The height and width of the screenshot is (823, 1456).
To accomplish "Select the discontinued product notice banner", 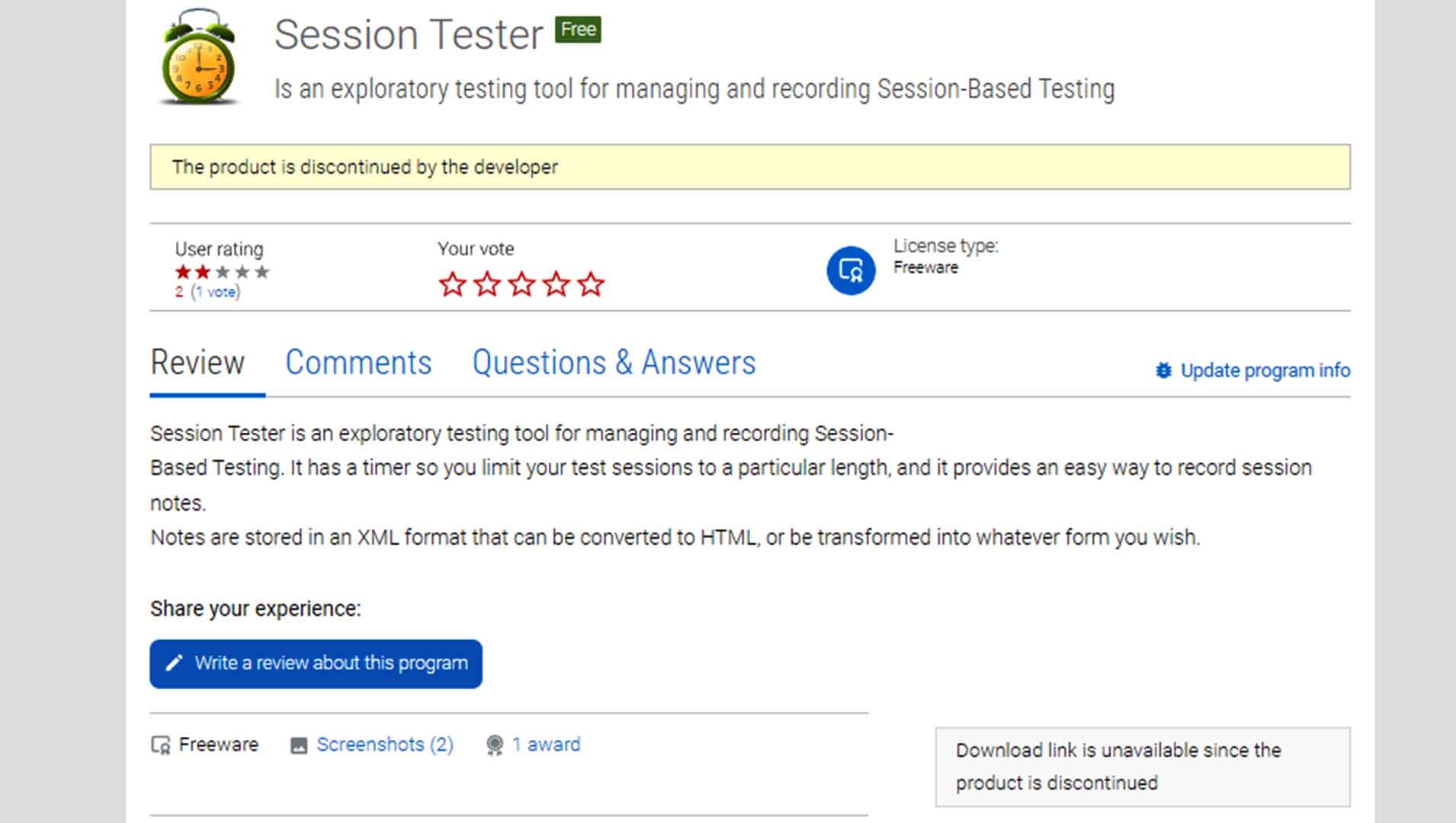I will point(749,167).
